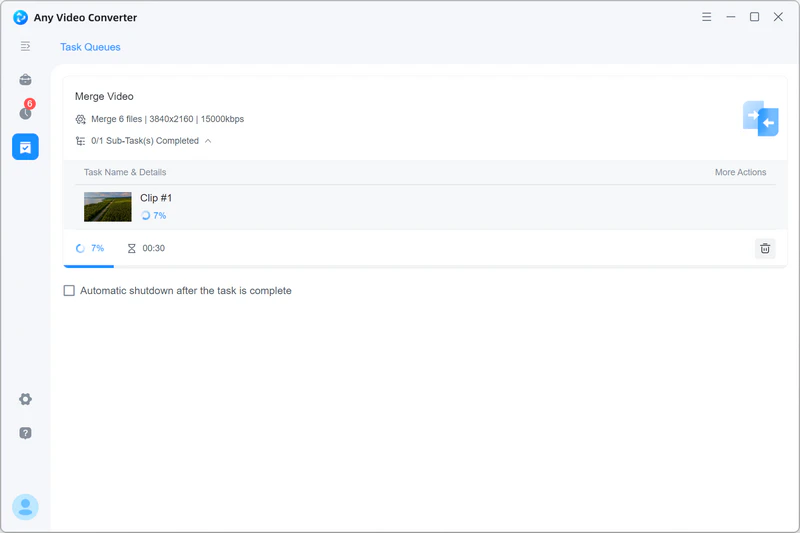Screen dimensions: 800x533
Task: Maximize the Any Video Converter window
Action: [754, 17]
